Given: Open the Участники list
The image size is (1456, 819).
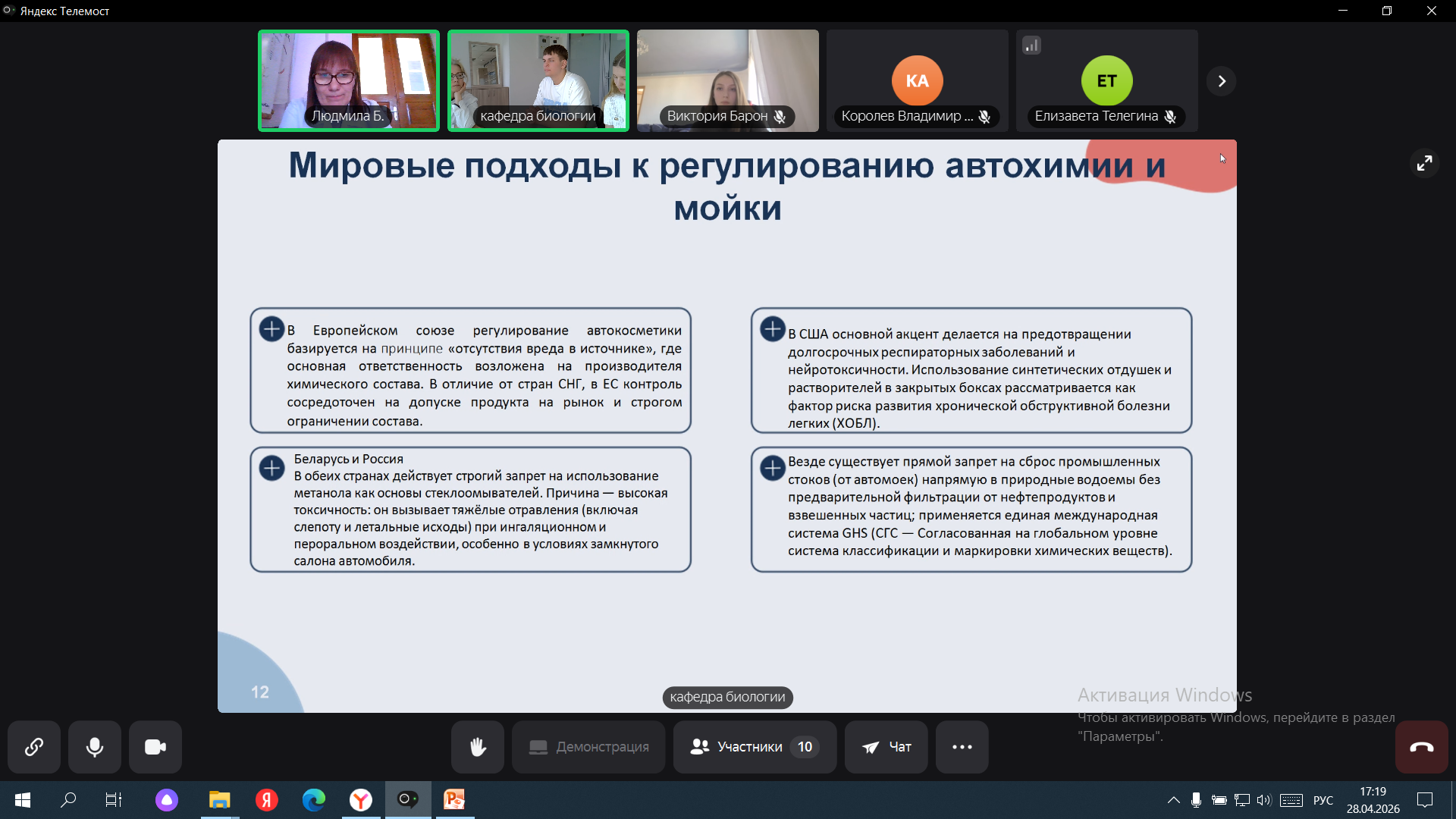Looking at the screenshot, I should pyautogui.click(x=754, y=747).
